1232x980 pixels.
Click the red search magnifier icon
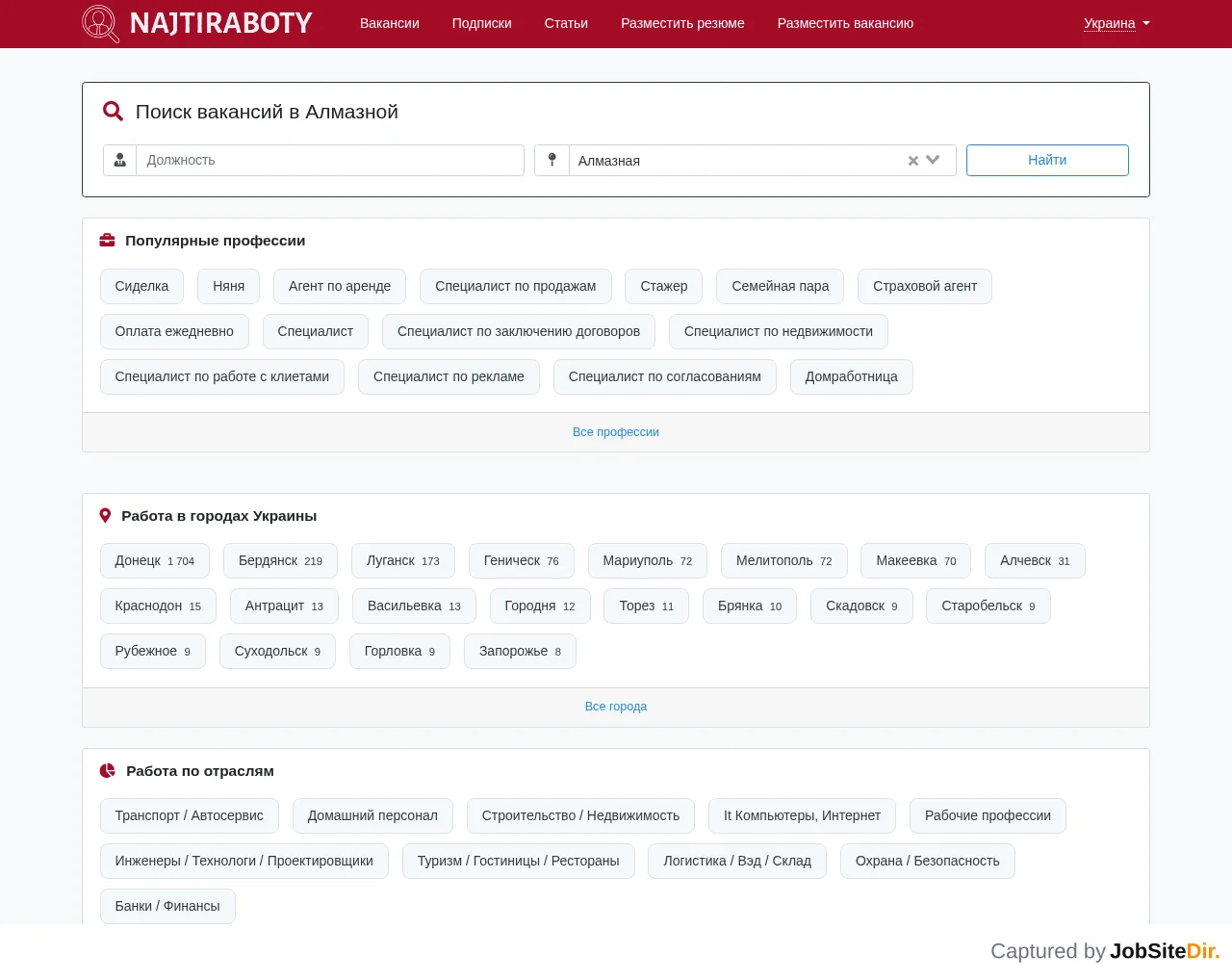coord(113,111)
